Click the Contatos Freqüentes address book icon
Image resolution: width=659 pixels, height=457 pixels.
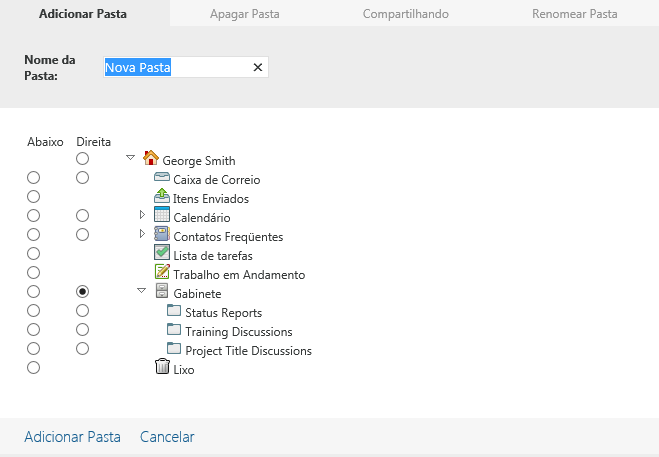coord(162,234)
